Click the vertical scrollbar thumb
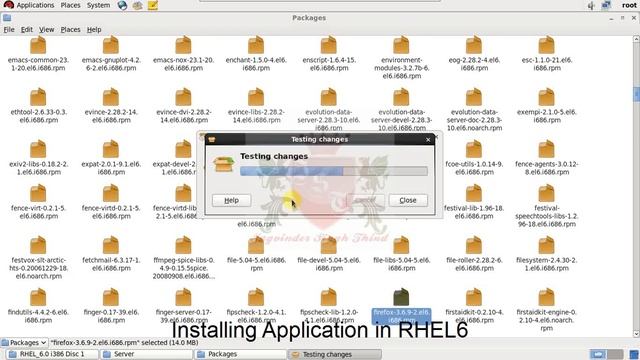Viewport: 640px width, 360px height. (x=636, y=94)
